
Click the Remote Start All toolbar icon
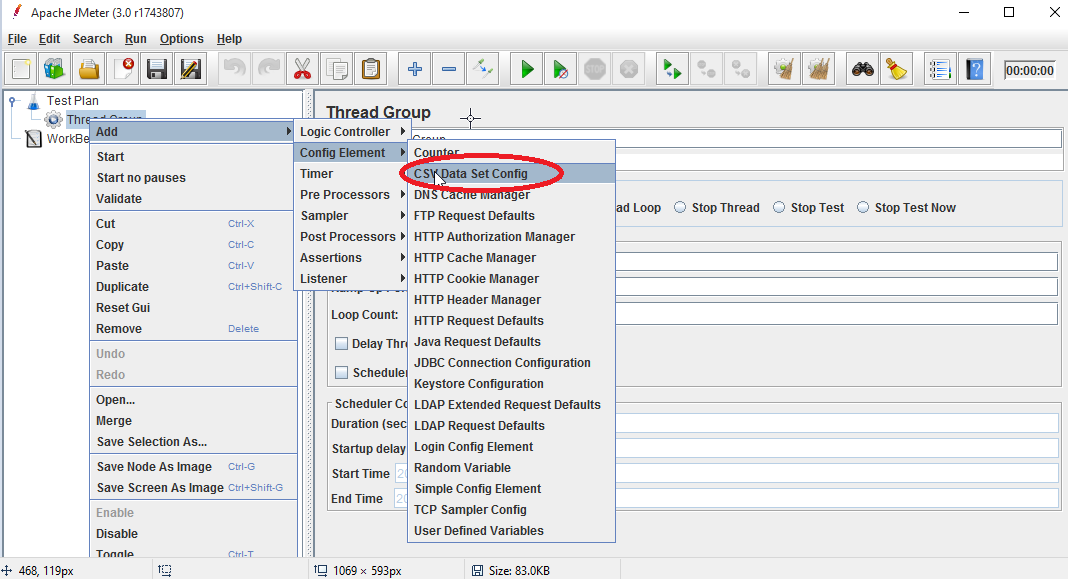click(x=672, y=69)
